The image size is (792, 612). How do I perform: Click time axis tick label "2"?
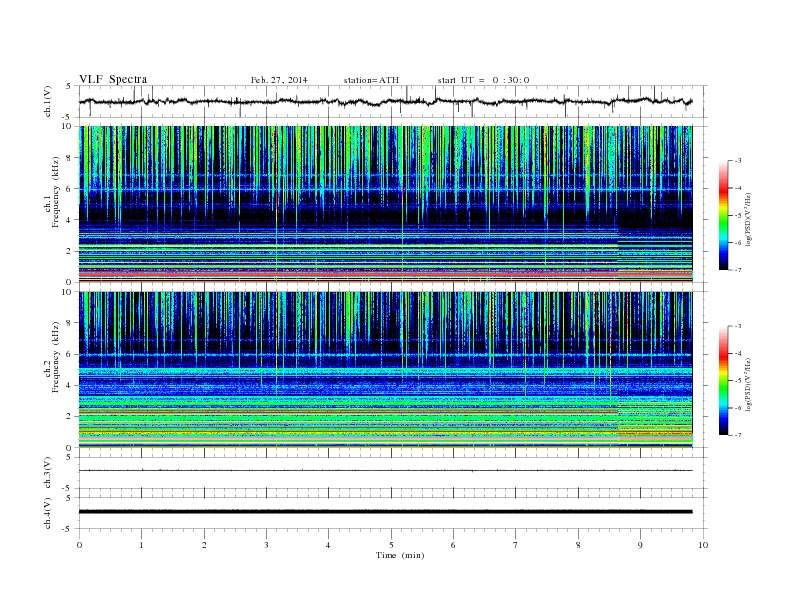click(204, 545)
